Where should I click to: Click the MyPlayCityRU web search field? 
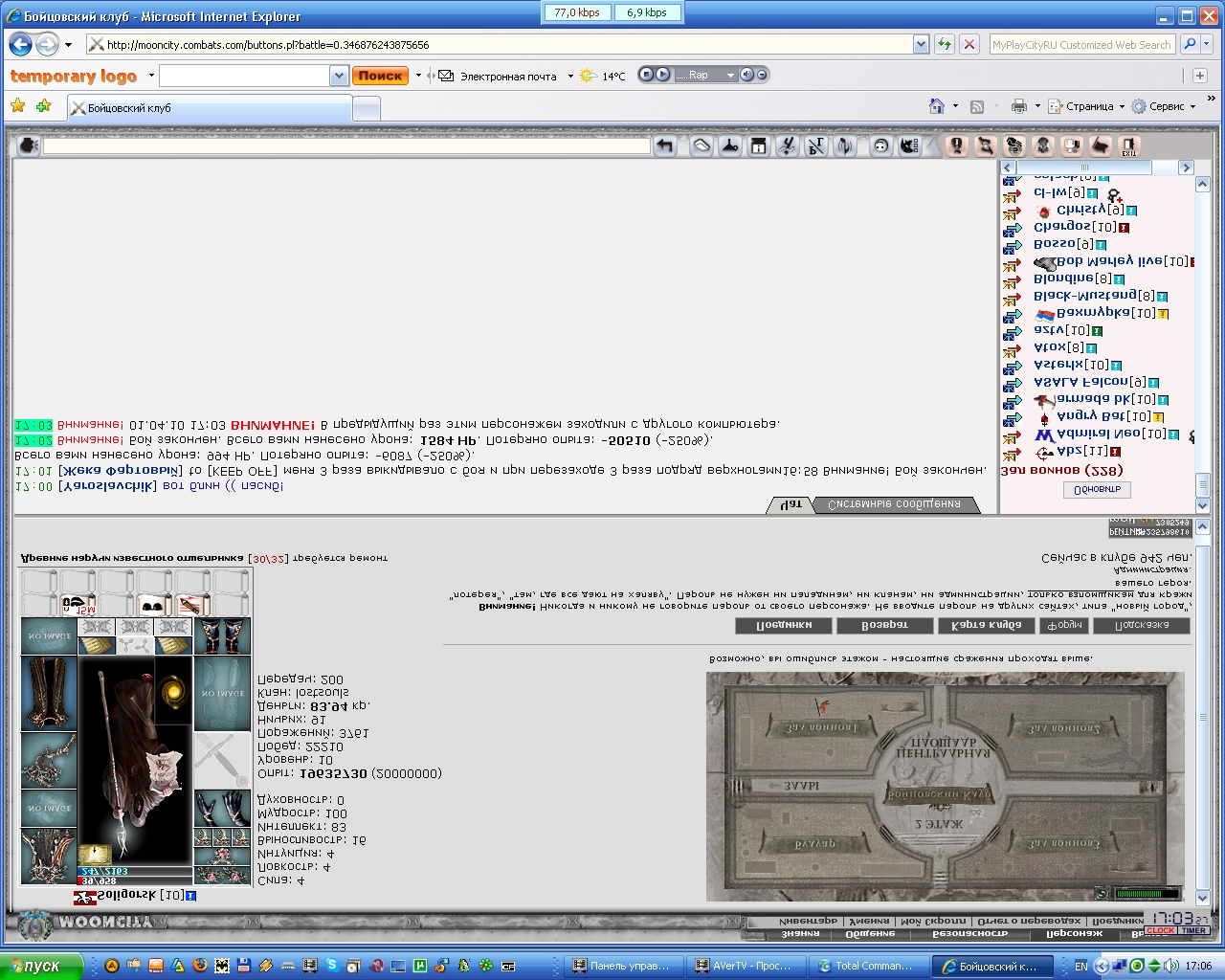pyautogui.click(x=1081, y=44)
